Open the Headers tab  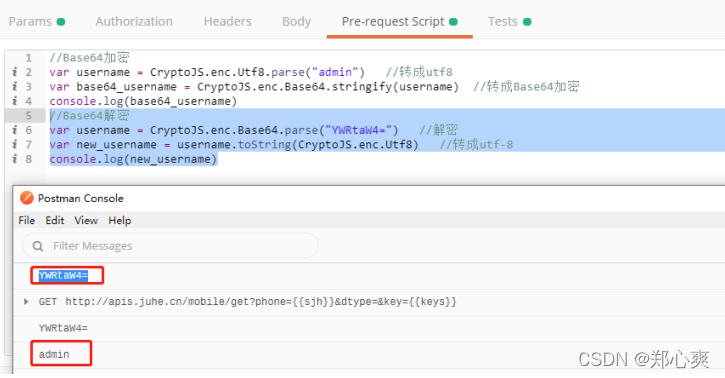pos(227,22)
